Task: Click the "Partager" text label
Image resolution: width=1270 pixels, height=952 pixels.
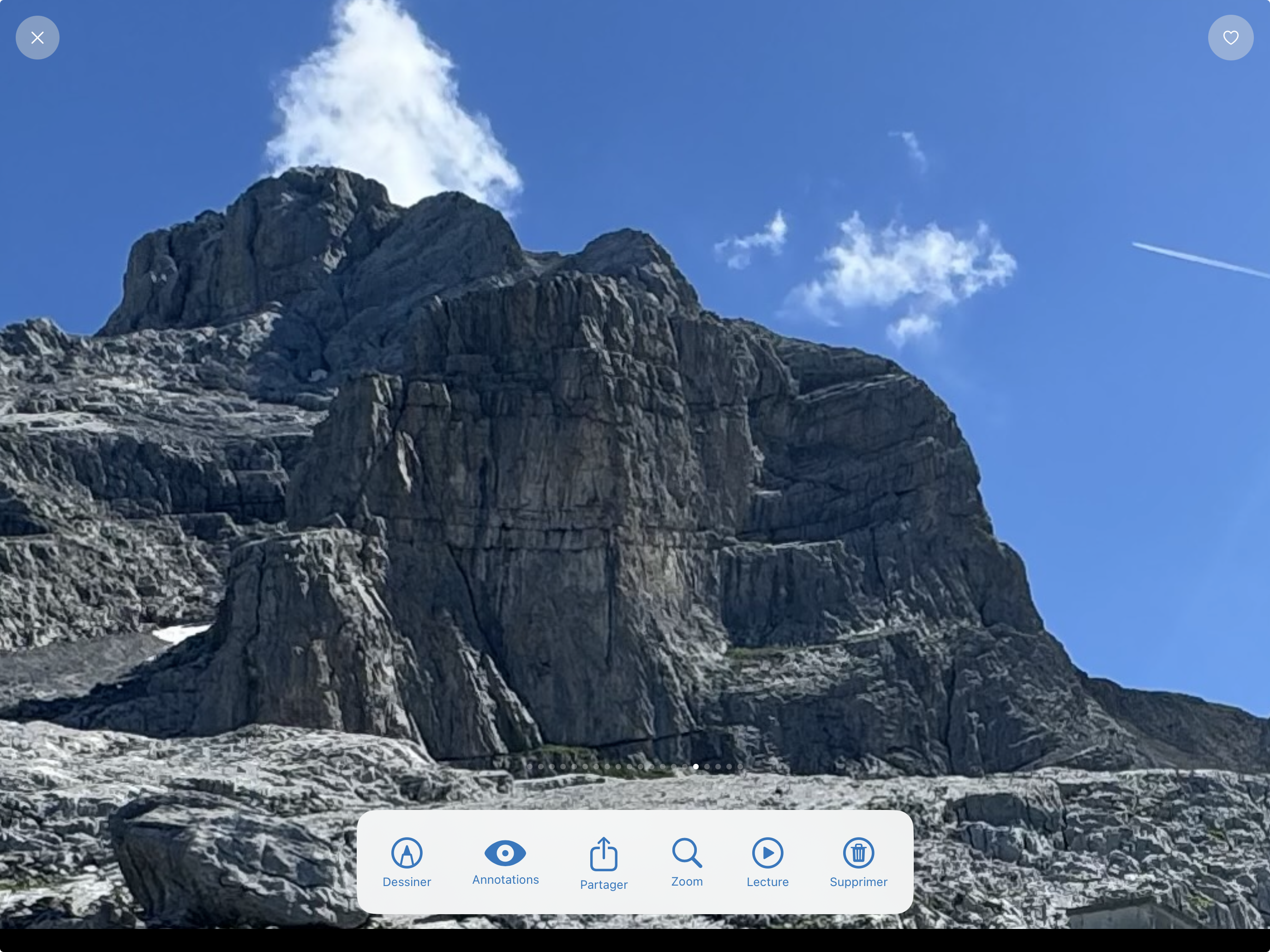Action: coord(604,884)
